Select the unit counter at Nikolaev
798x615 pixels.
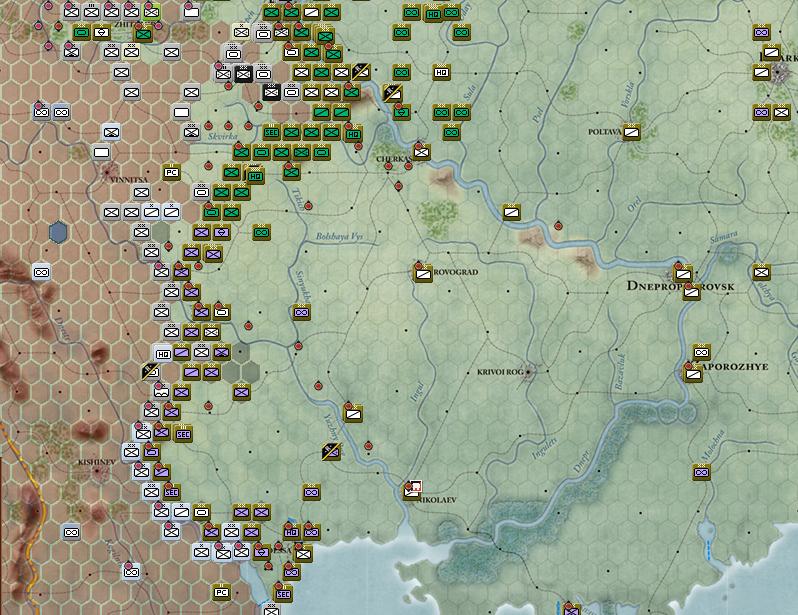[x=411, y=492]
